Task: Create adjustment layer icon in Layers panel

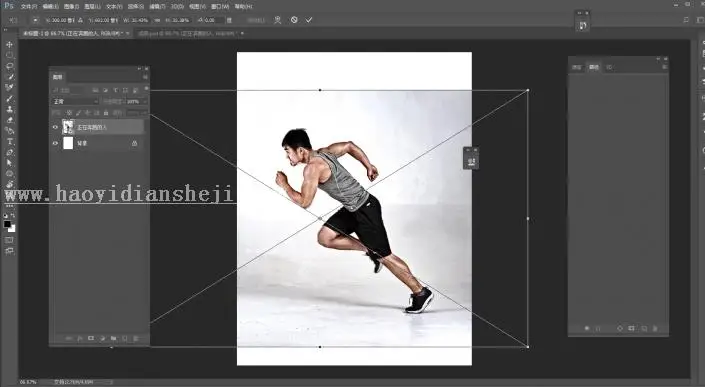Action: tap(103, 338)
